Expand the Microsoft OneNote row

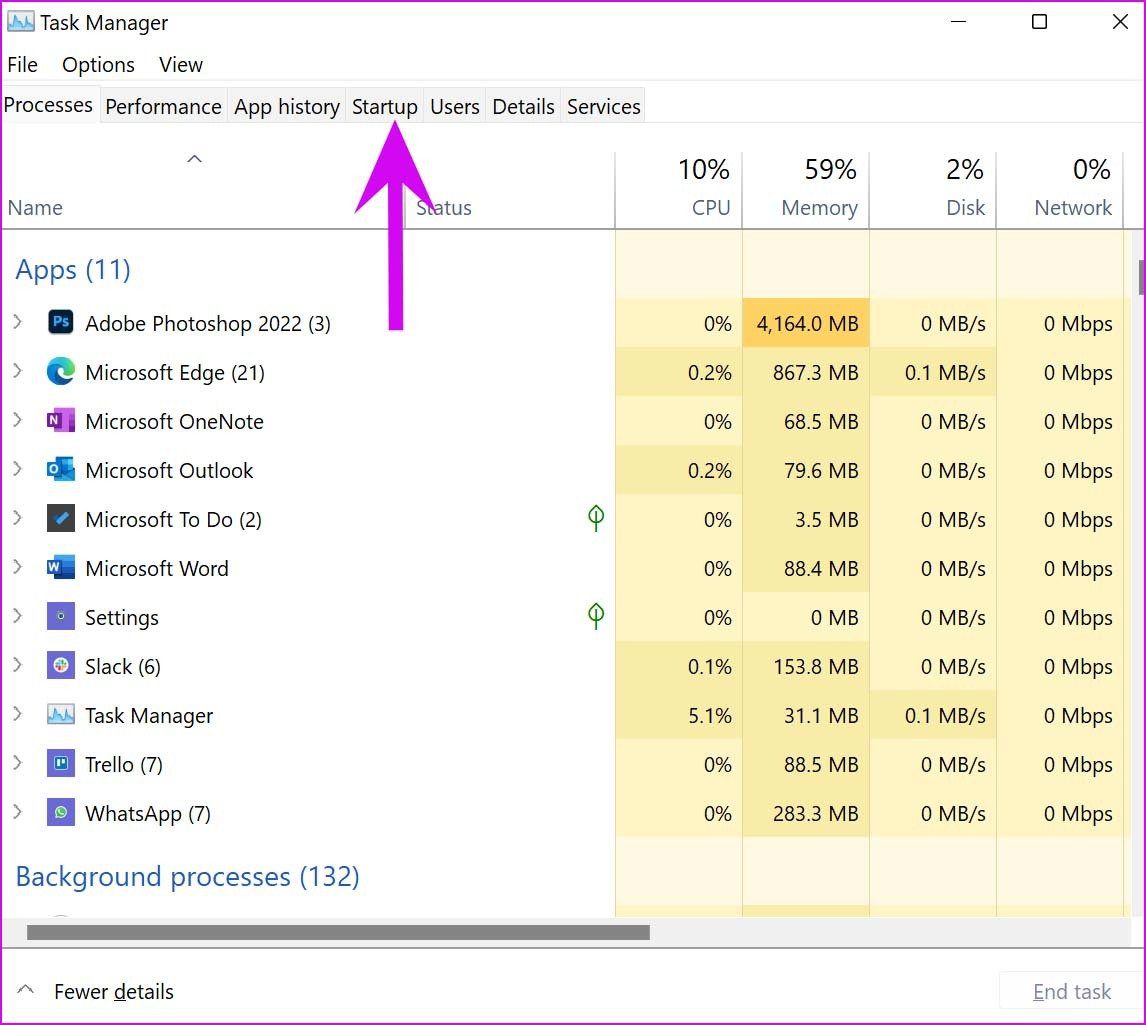click(x=18, y=420)
